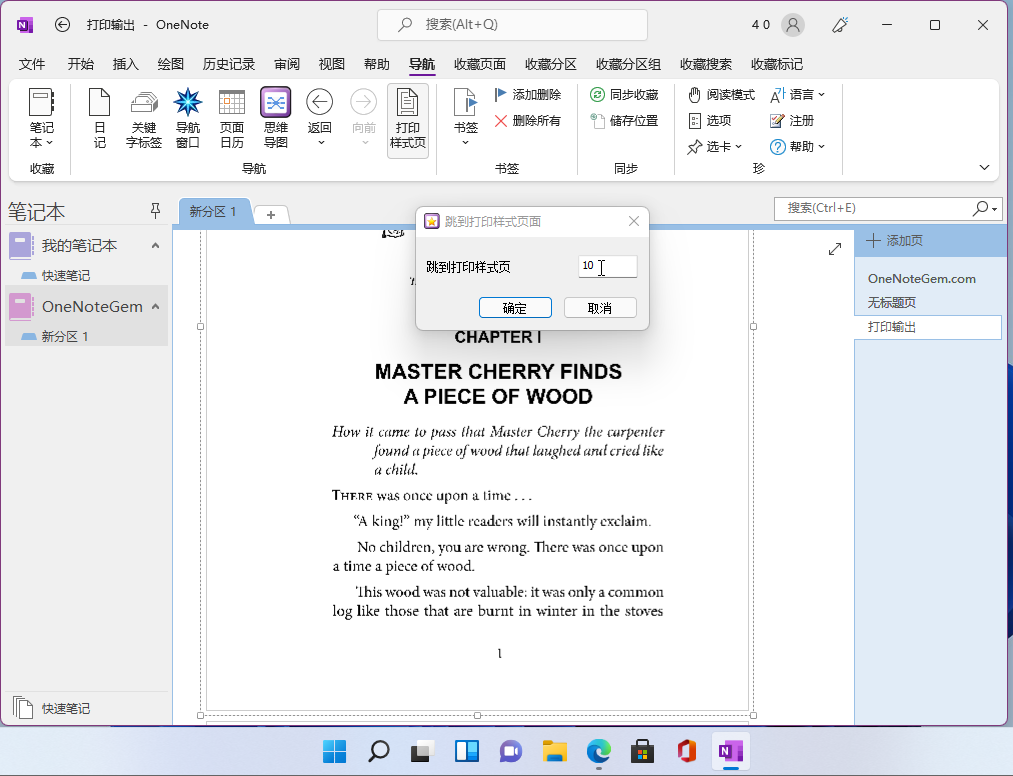Viewport: 1013px width, 776px height.
Task: Open the 帮助 help dropdown in ribbon
Action: (798, 147)
